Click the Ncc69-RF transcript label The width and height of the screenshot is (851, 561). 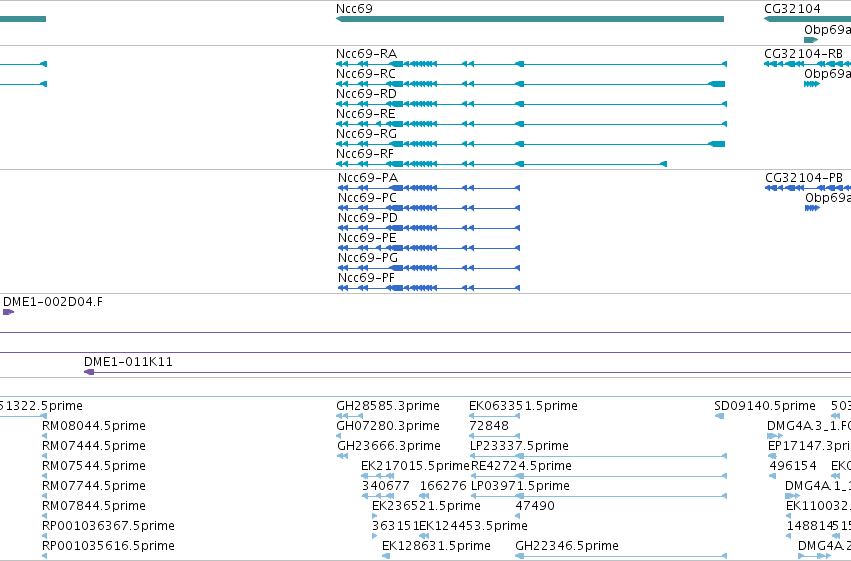(x=365, y=154)
